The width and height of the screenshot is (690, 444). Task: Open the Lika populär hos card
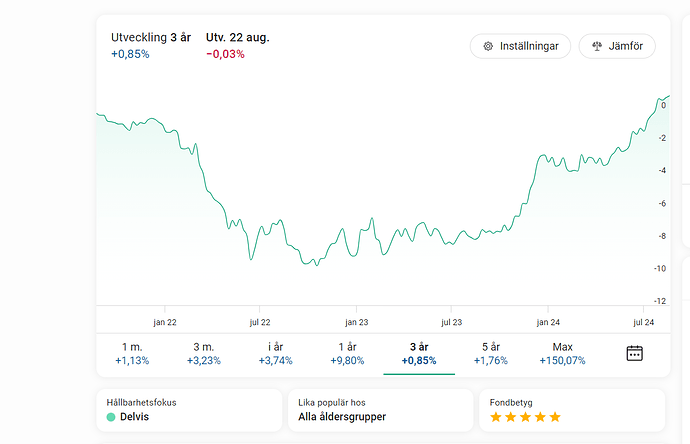(380, 410)
